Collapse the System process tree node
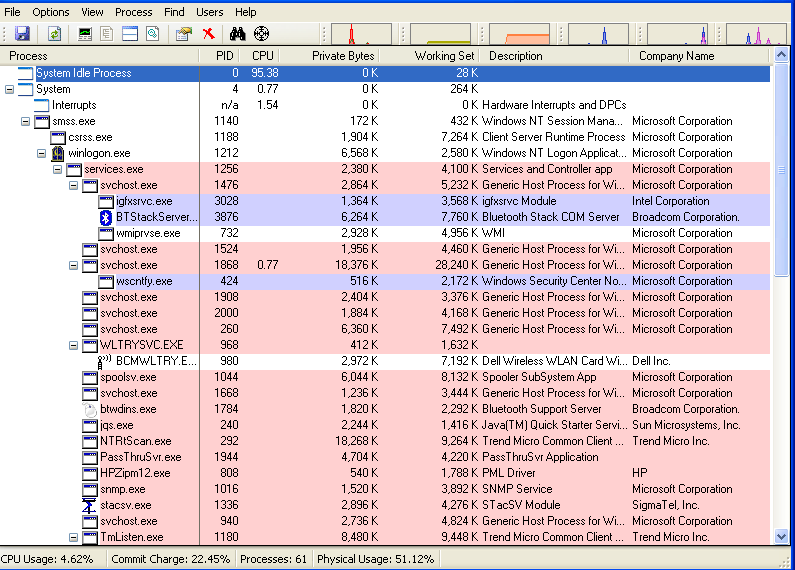This screenshot has width=795, height=570. [9, 89]
